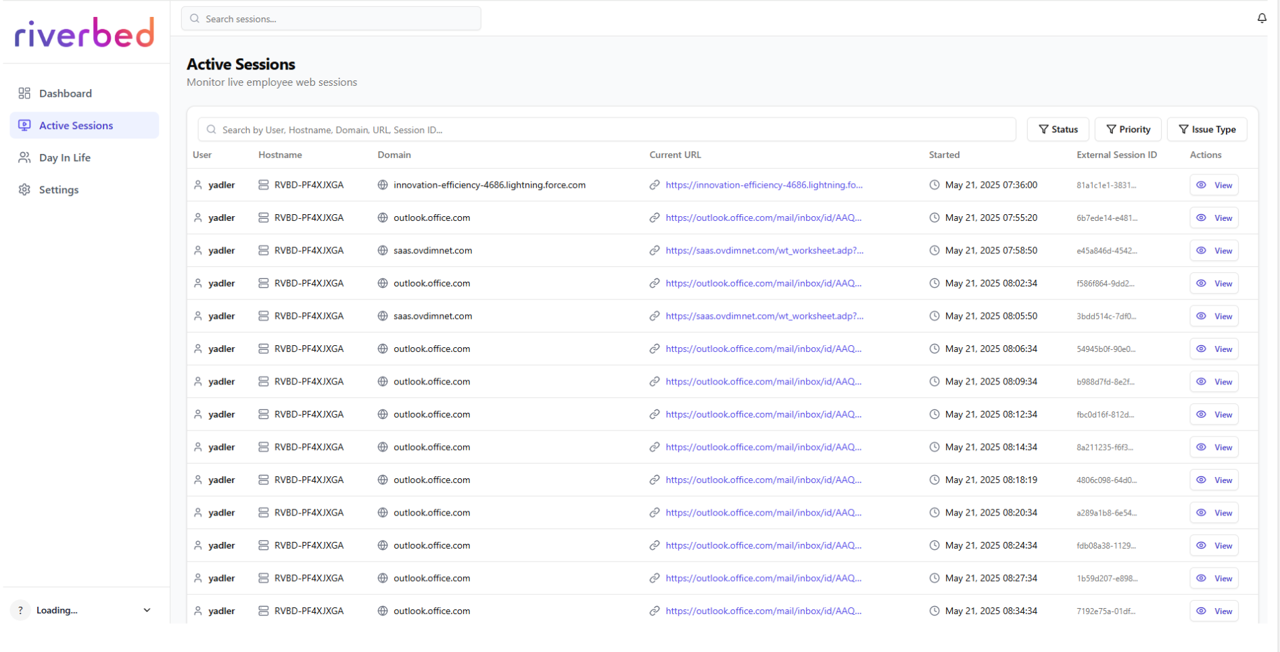The width and height of the screenshot is (1280, 652).
Task: Click the link icon in the 08:12:34 row
Action: (x=655, y=415)
